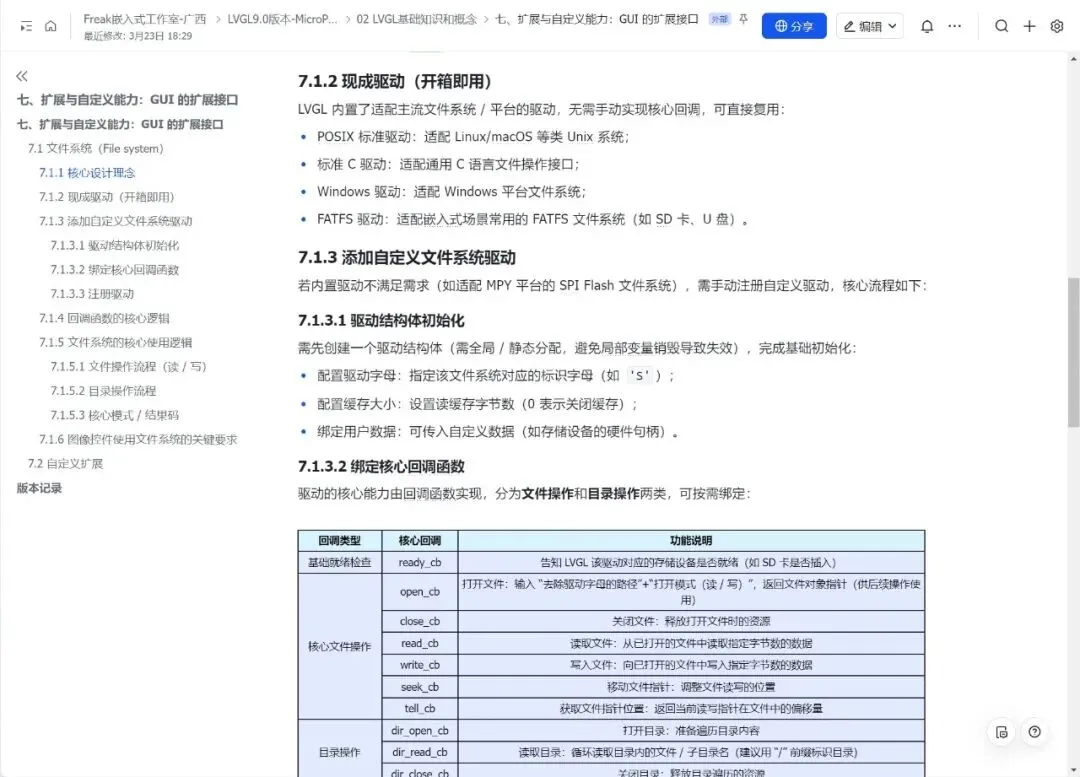This screenshot has width=1080, height=777.
Task: Jump to outline item 7.2 自定义扩展
Action: (x=65, y=464)
